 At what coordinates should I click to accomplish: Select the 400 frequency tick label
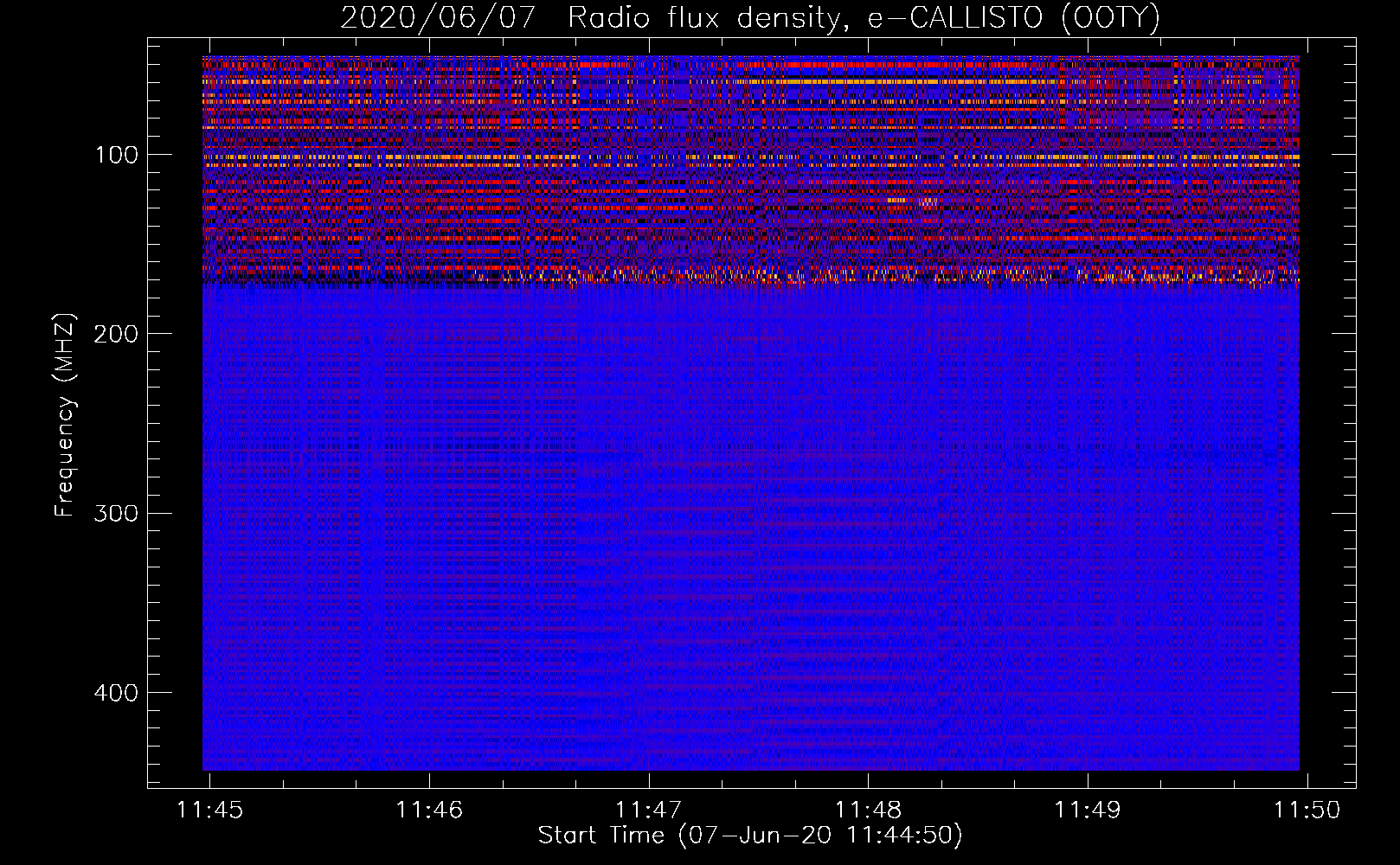click(x=117, y=693)
